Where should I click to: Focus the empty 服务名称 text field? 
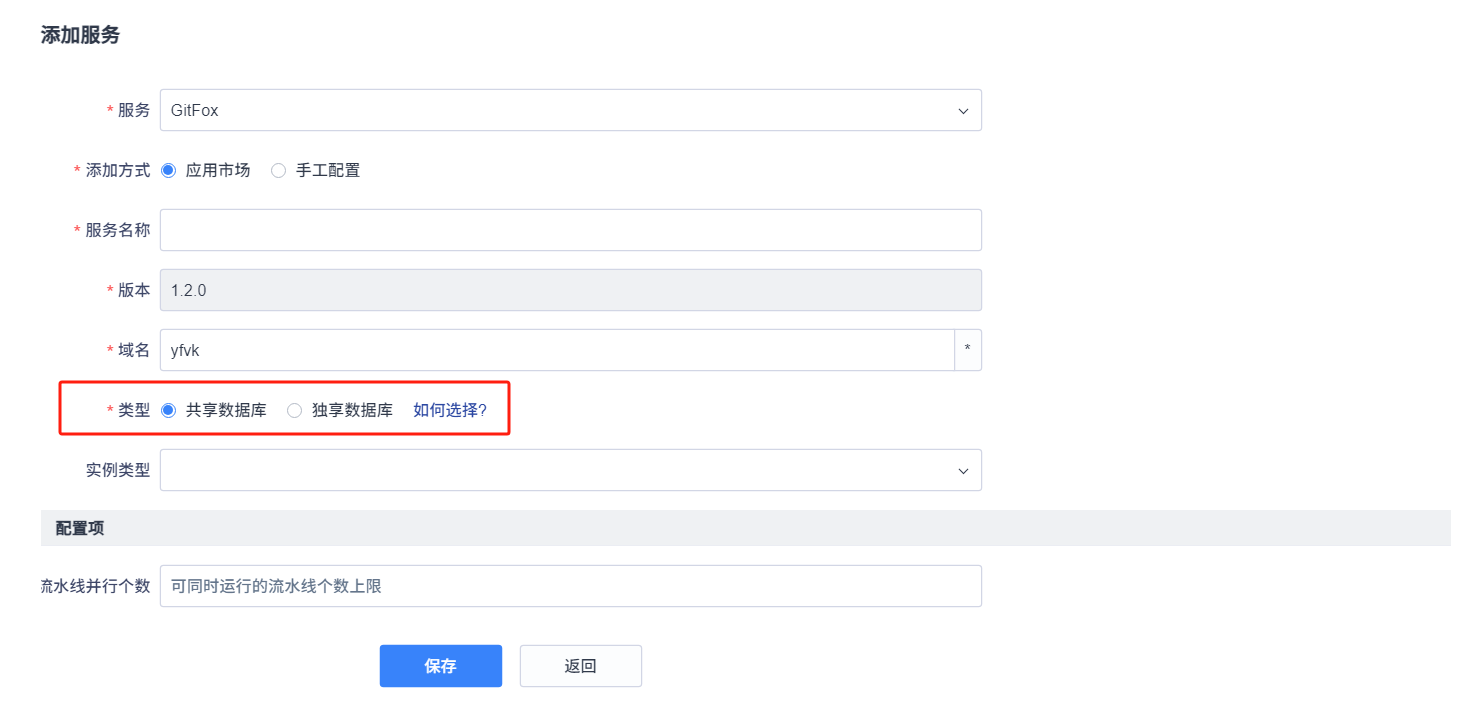[570, 230]
